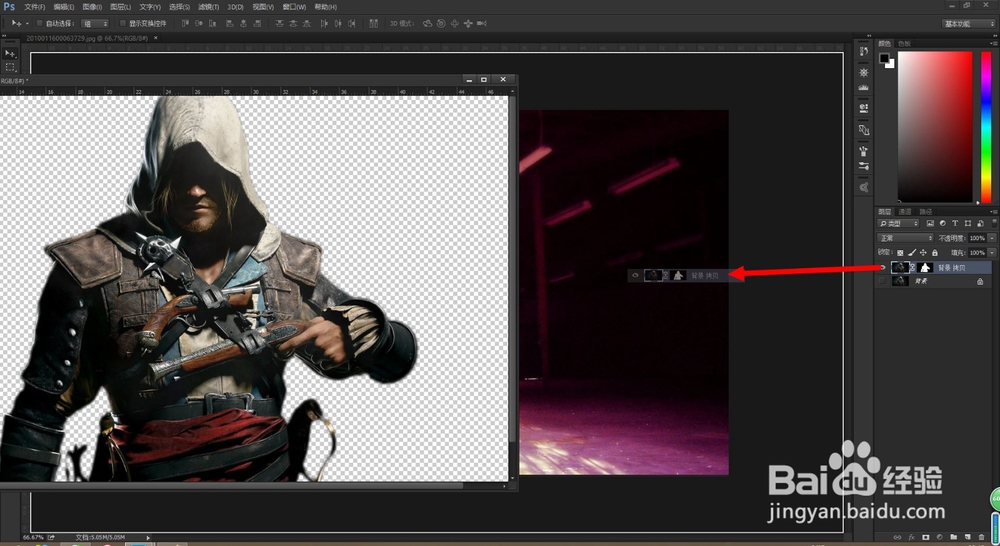This screenshot has width=1000, height=546.
Task: Enable the 显示变换控件 checkbox
Action: pyautogui.click(x=122, y=23)
